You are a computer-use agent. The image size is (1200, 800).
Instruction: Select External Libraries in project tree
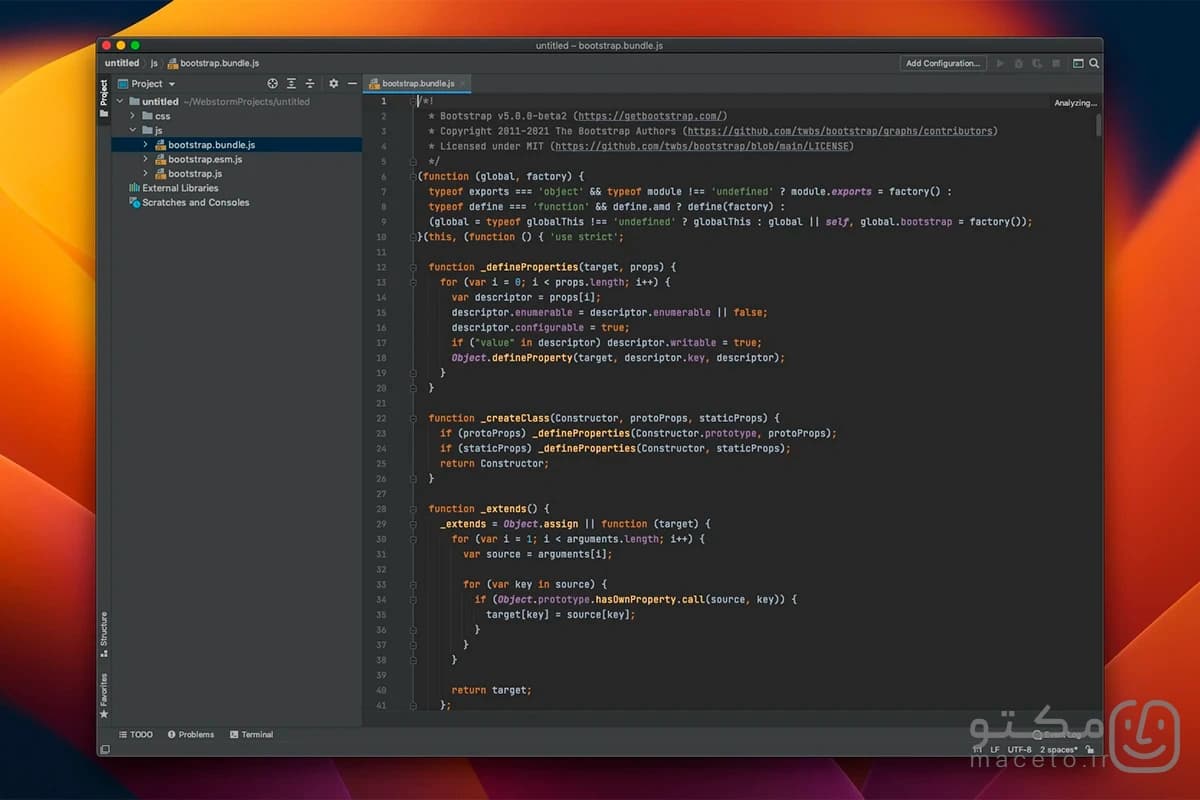[236, 188]
